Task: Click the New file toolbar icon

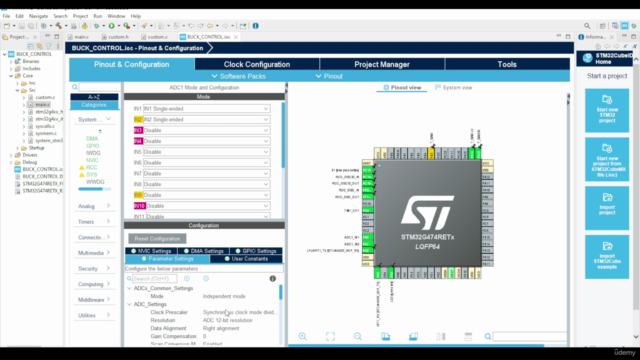Action: point(7,26)
